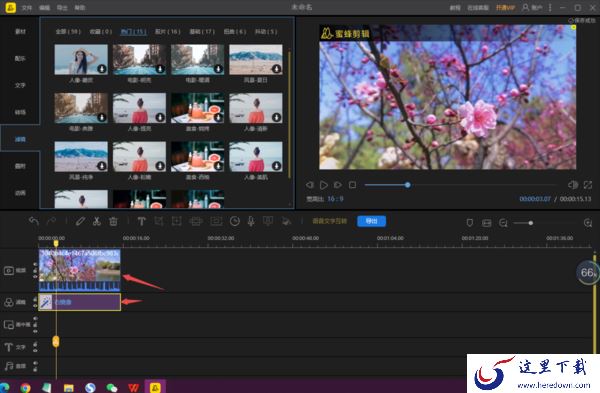Toggle visibility of the filter track
Viewport: 600px width, 393px height.
(35, 305)
